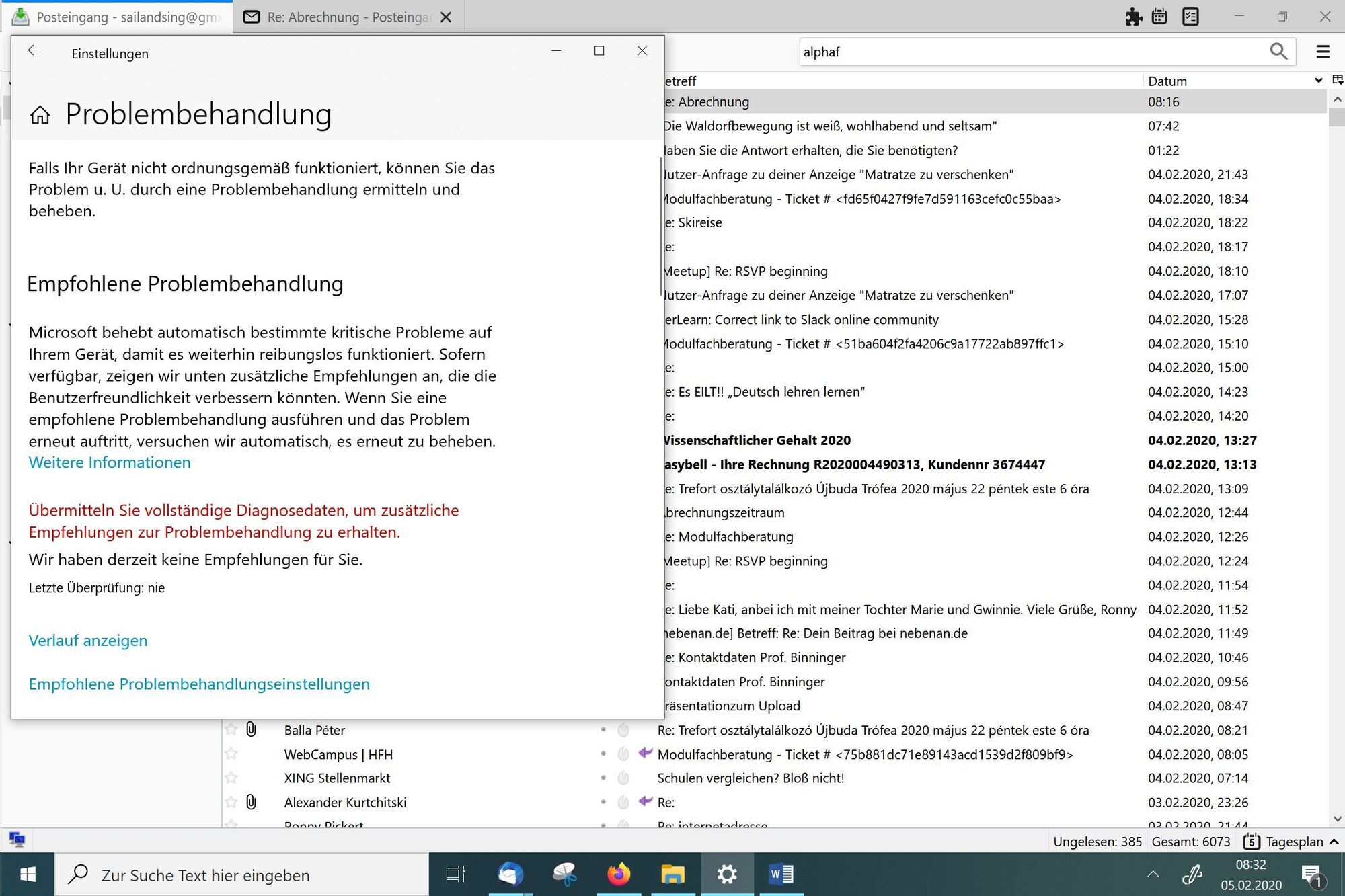
Task: Click replied arrow icon on Alexander Kurtchitski row
Action: pyautogui.click(x=646, y=801)
